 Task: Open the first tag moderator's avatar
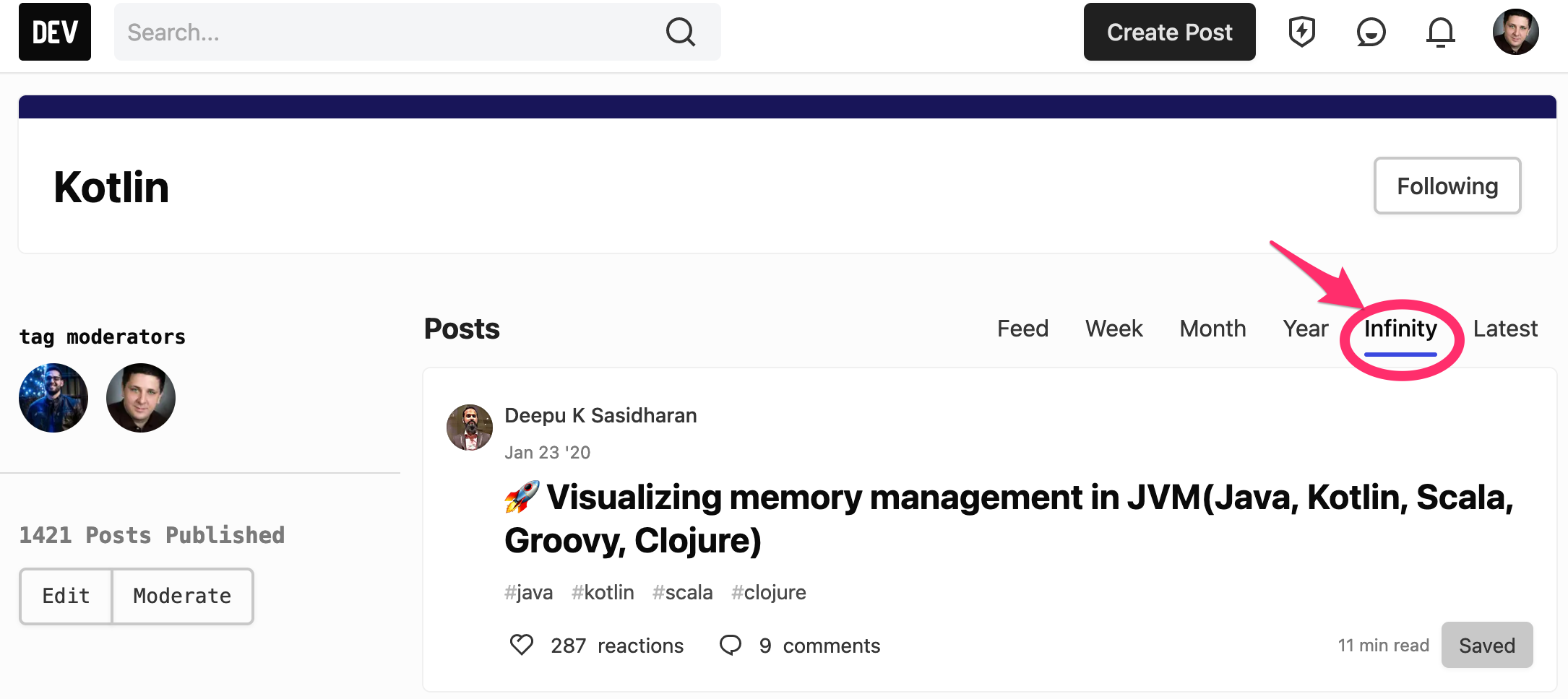click(x=53, y=398)
